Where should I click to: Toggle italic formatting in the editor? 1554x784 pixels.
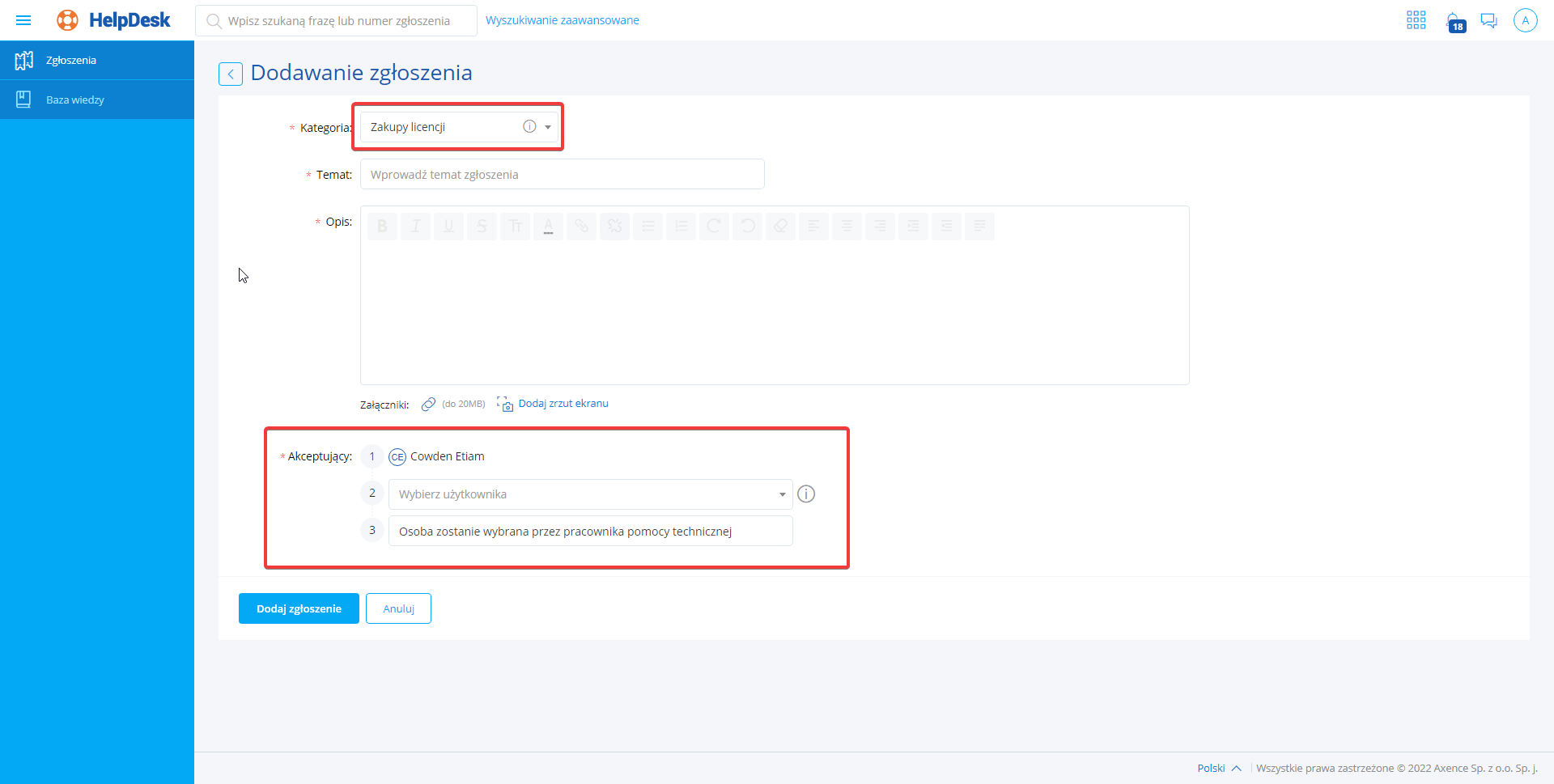point(415,227)
